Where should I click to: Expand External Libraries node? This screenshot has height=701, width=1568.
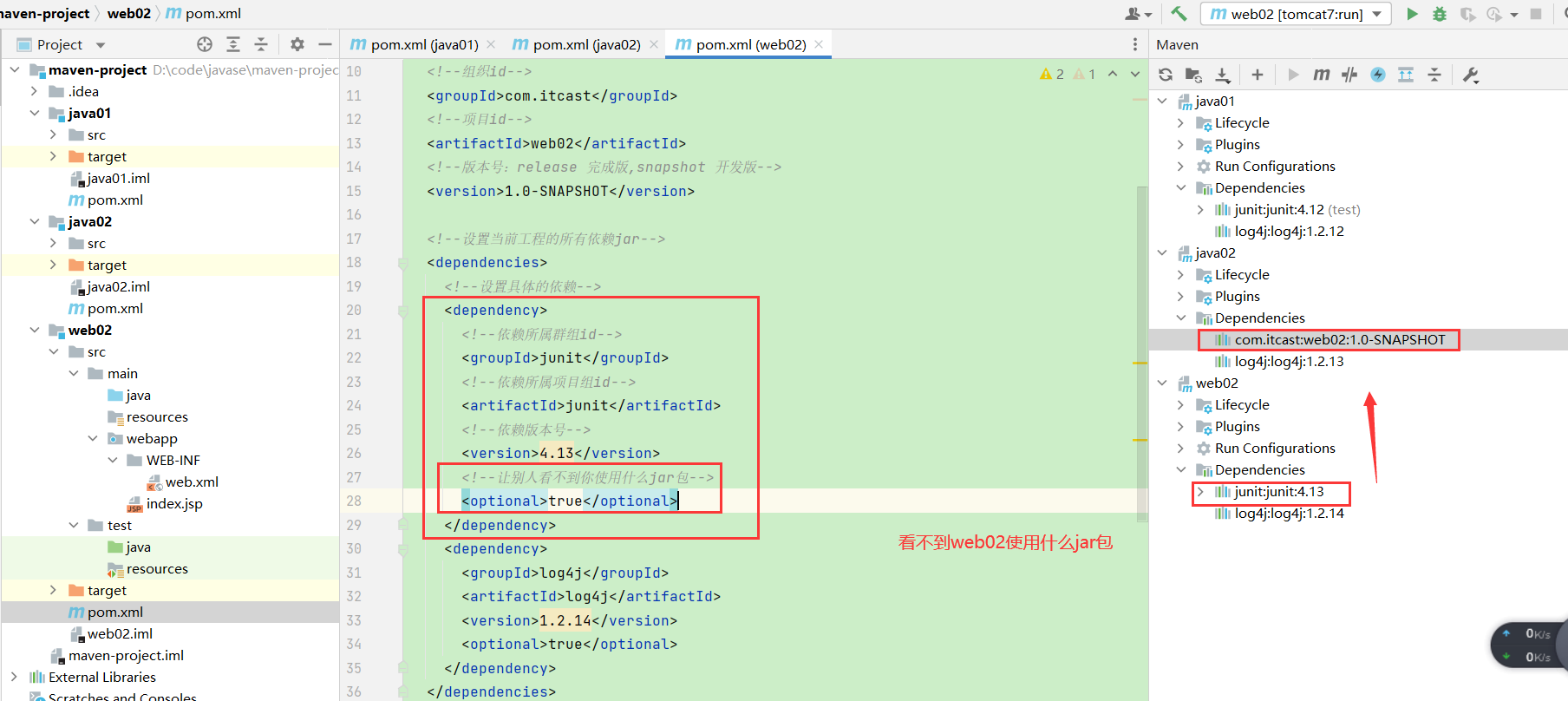pos(14,677)
